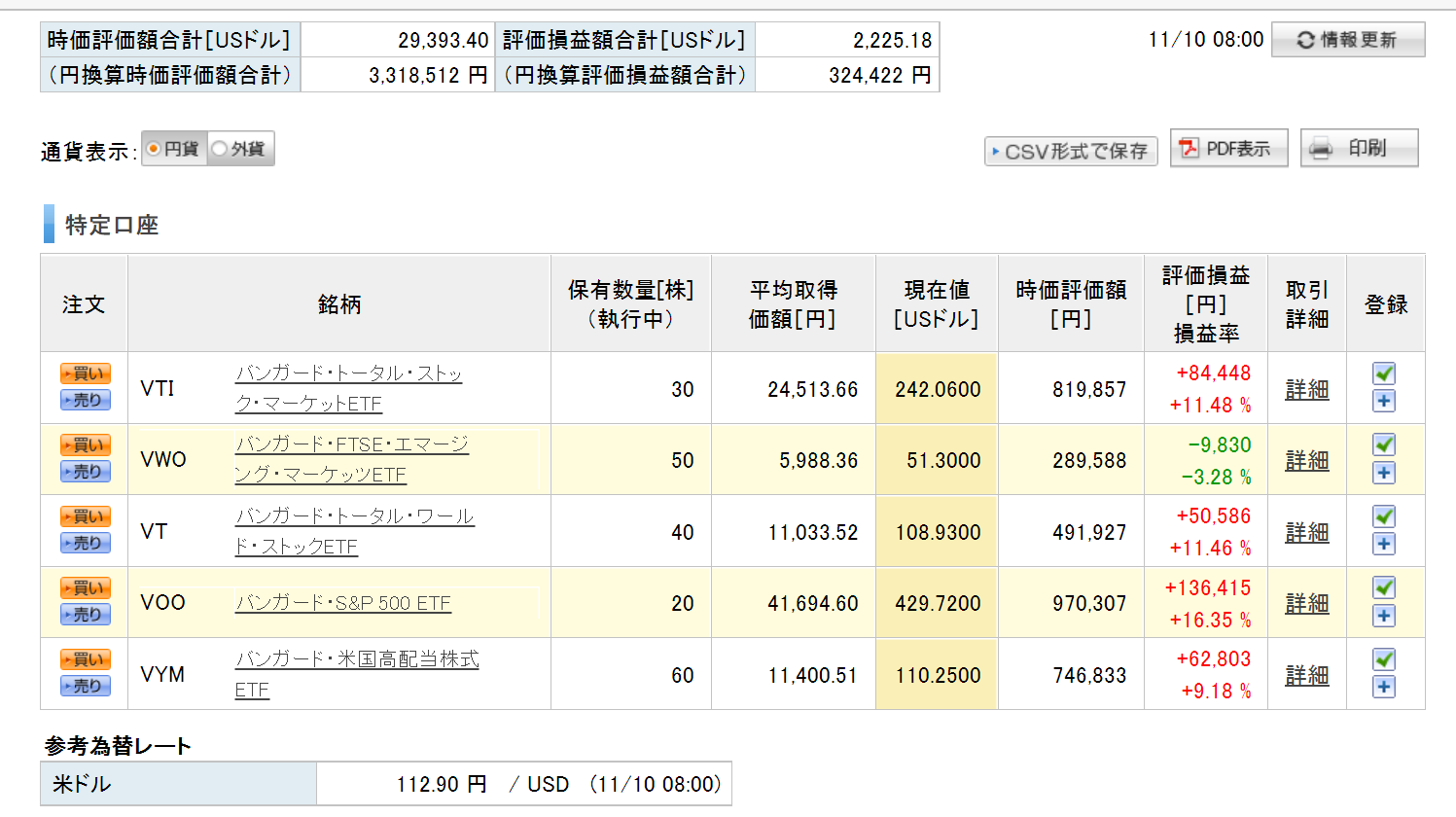Click the yen total 3,318,512 円 value
This screenshot has height=817, width=1456.
pos(428,76)
